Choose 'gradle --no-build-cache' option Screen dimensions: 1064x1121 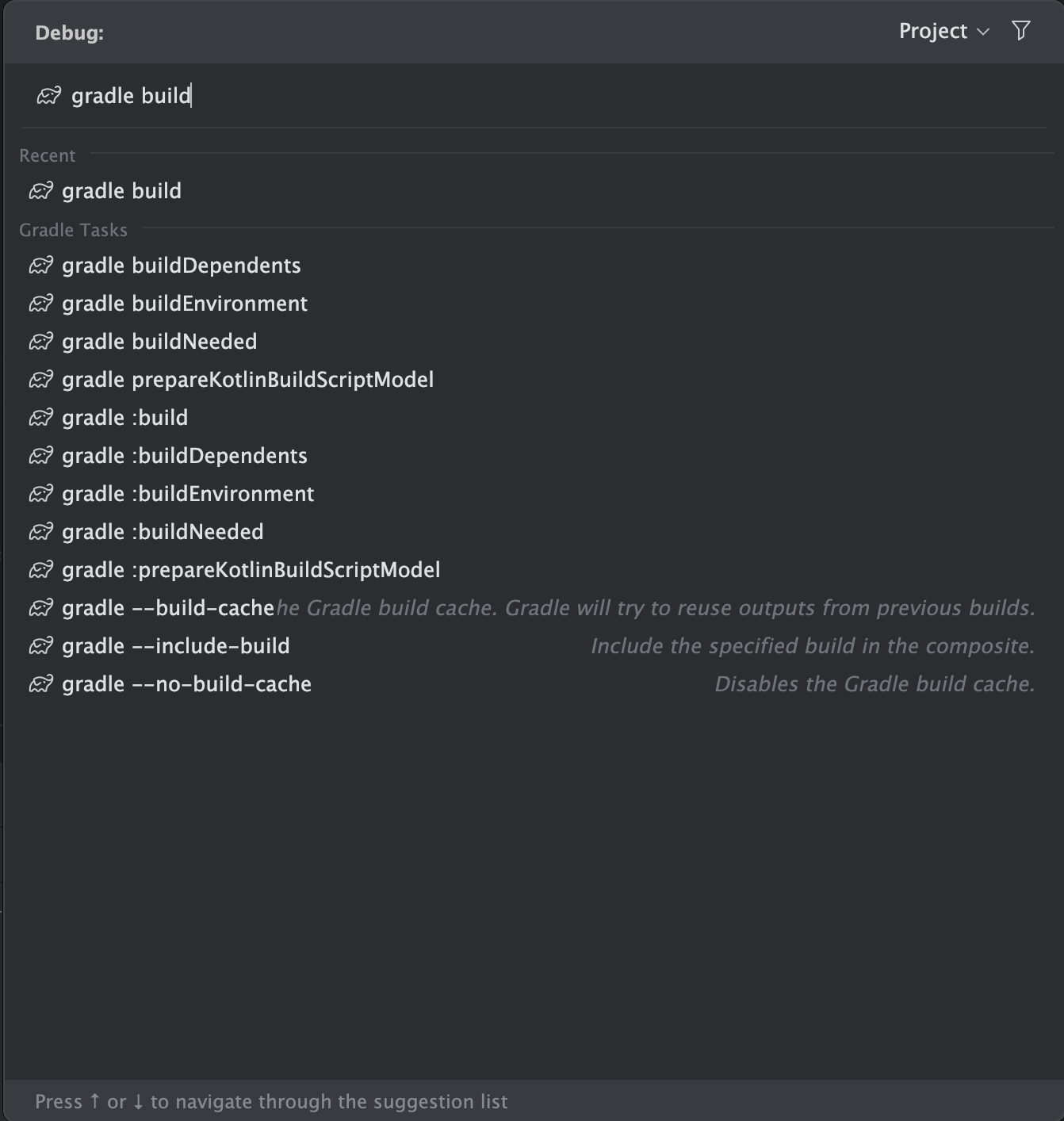(x=186, y=684)
